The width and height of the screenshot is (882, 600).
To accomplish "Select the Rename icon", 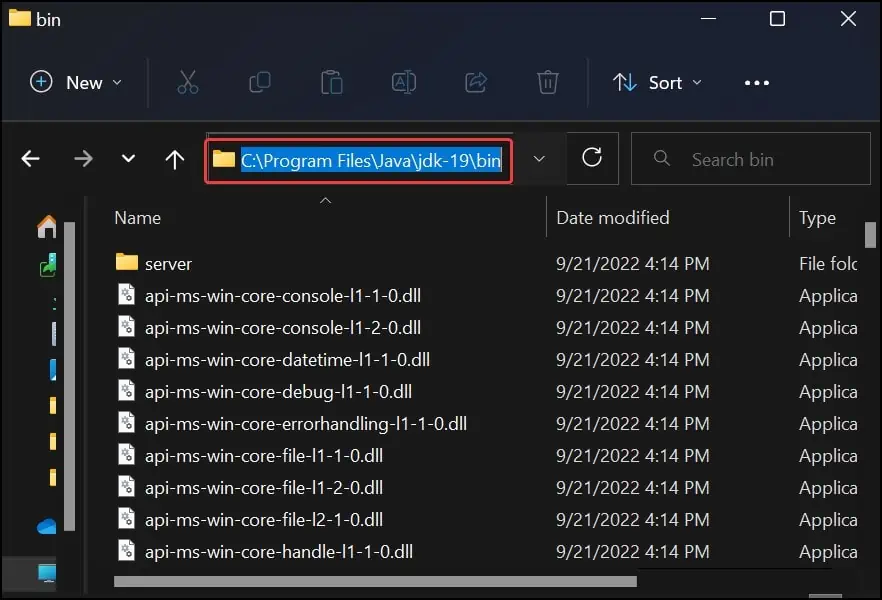I will 403,83.
